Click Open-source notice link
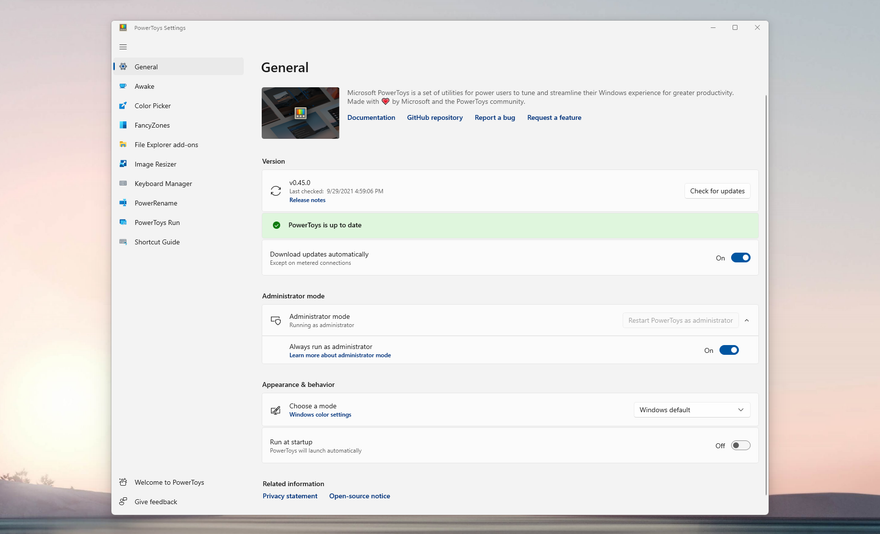This screenshot has width=880, height=534. click(359, 496)
